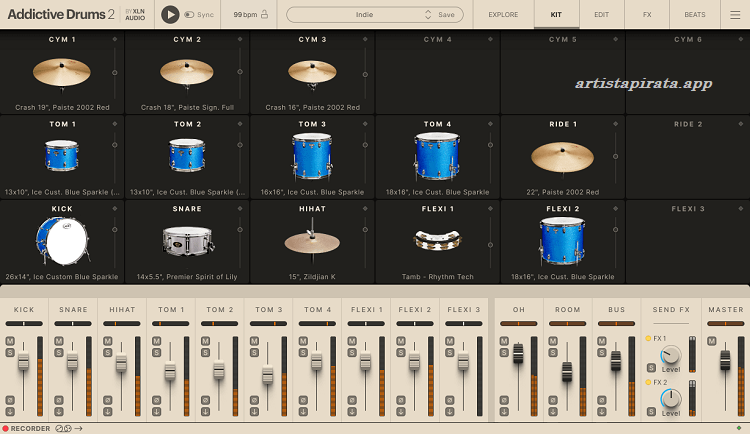Click the MASTER channel volume fader

726,360
